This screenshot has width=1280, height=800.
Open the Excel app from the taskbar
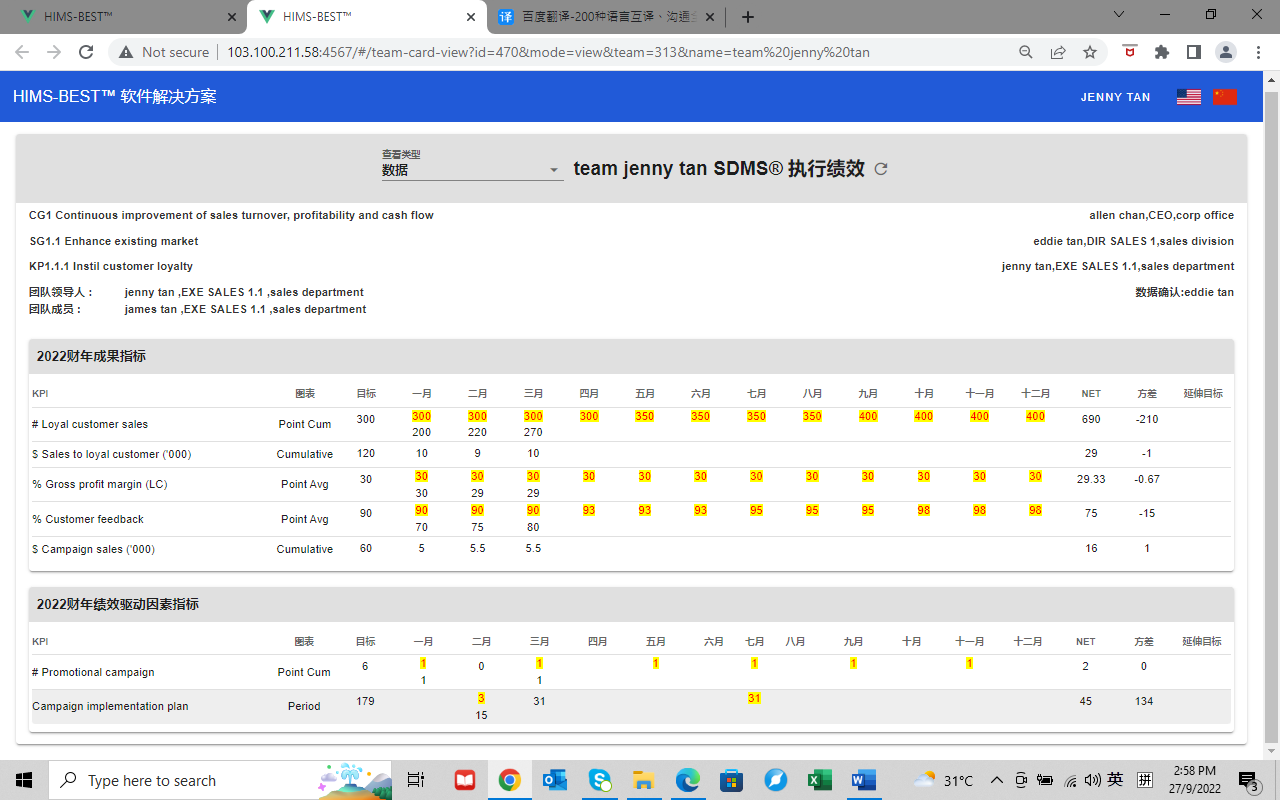coord(819,780)
